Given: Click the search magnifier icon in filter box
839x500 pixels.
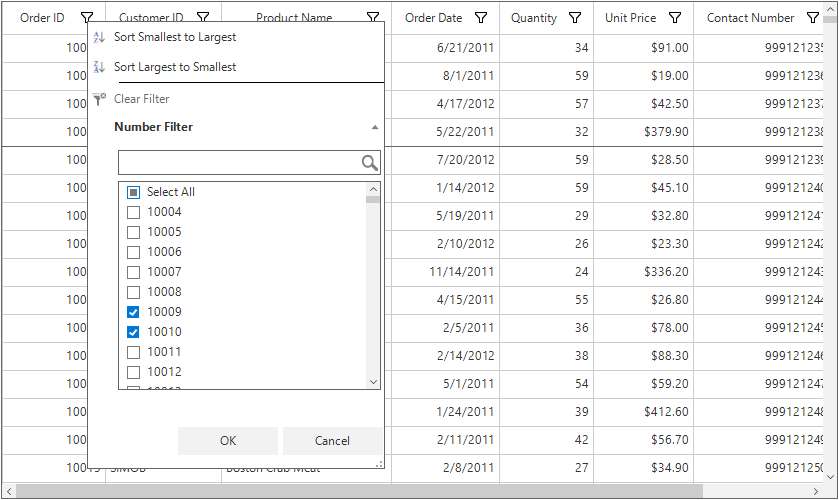Looking at the screenshot, I should (x=369, y=163).
